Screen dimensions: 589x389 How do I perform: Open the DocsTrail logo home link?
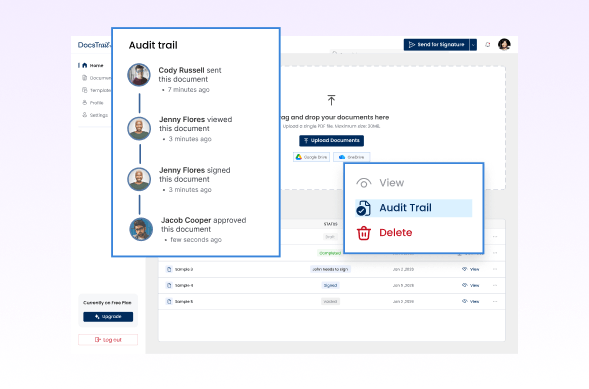pos(94,45)
